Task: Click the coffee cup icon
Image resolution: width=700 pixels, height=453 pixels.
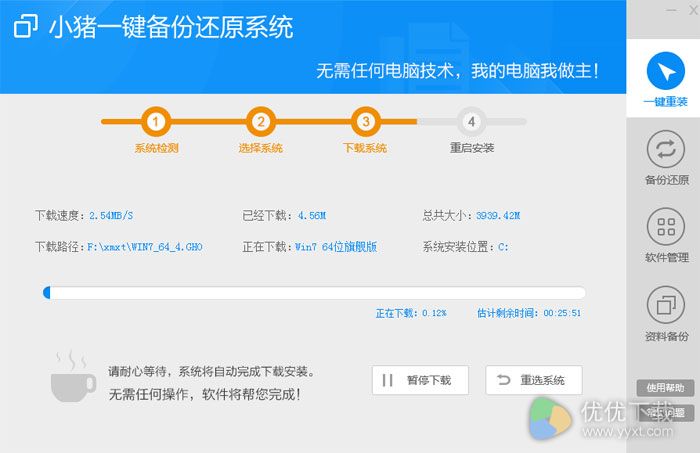Action: [x=73, y=376]
